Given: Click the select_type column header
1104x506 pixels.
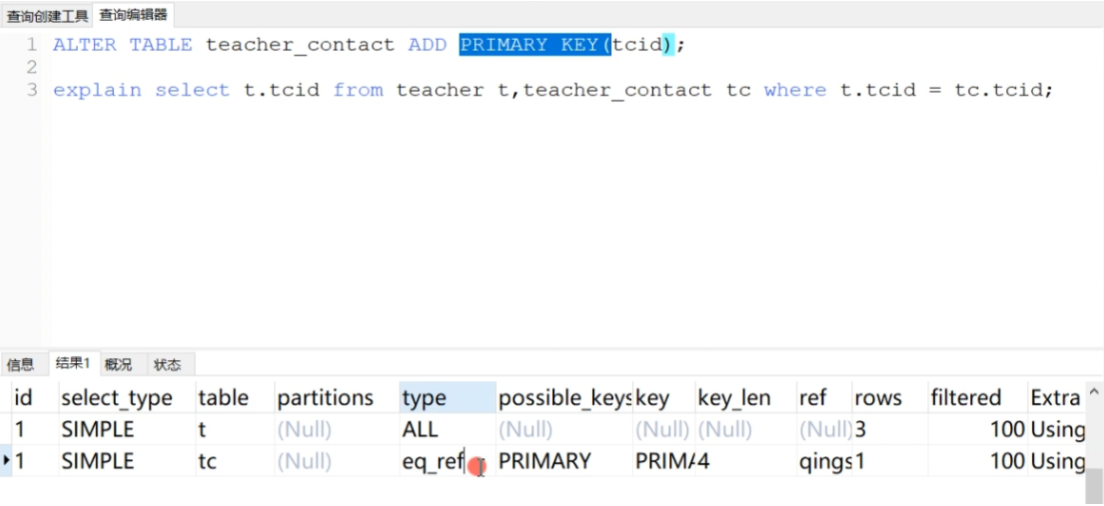Looking at the screenshot, I should 127,398.
